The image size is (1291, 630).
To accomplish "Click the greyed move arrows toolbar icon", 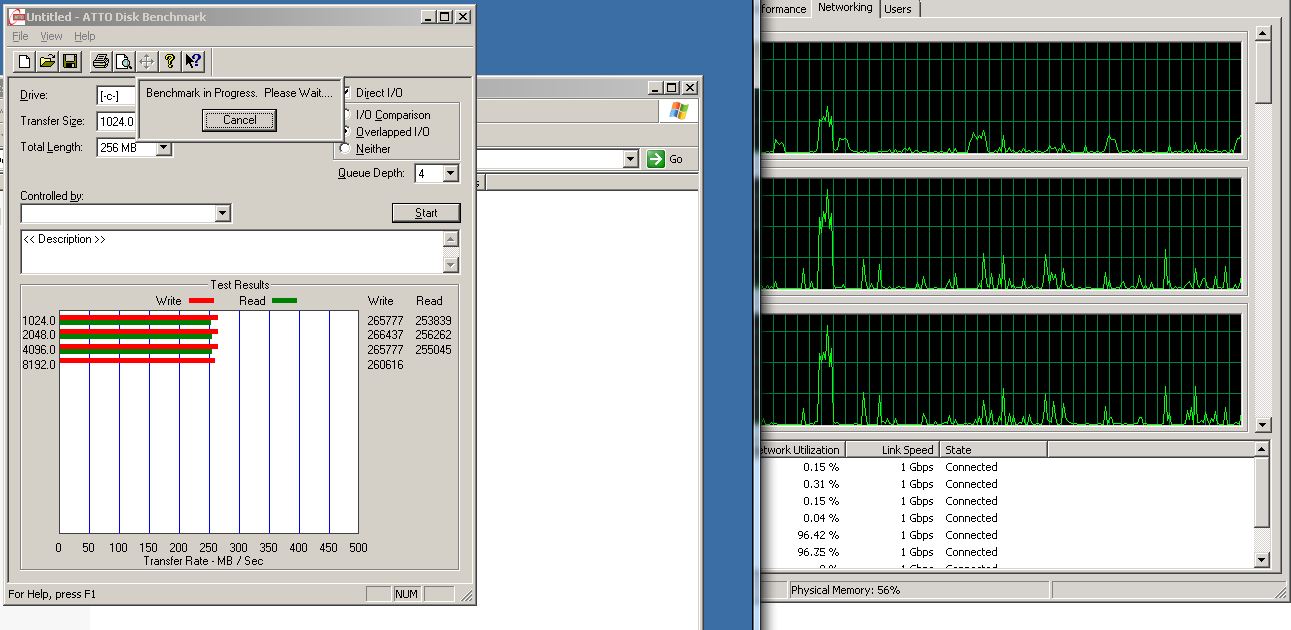I will point(146,62).
